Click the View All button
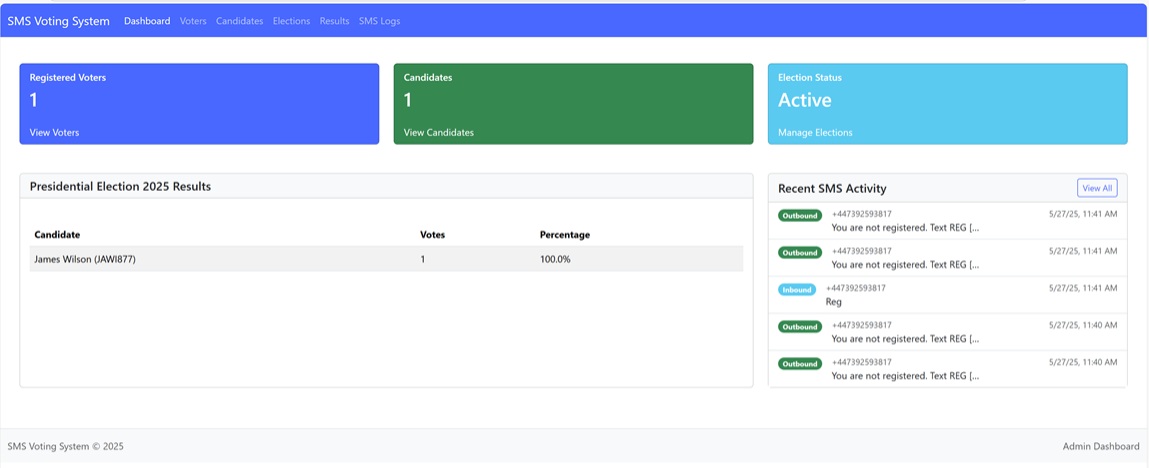This screenshot has height=468, width=1149. pyautogui.click(x=1097, y=188)
